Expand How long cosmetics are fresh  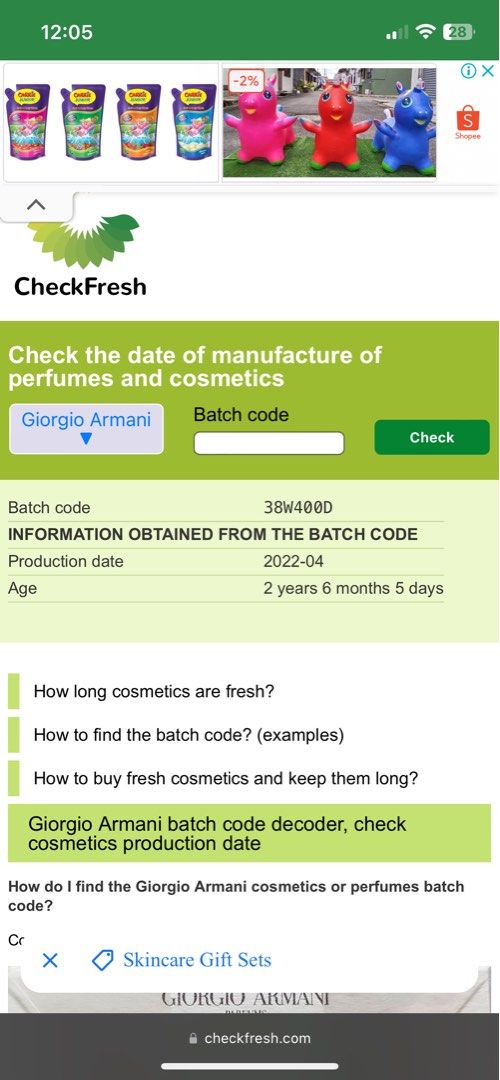pos(154,692)
